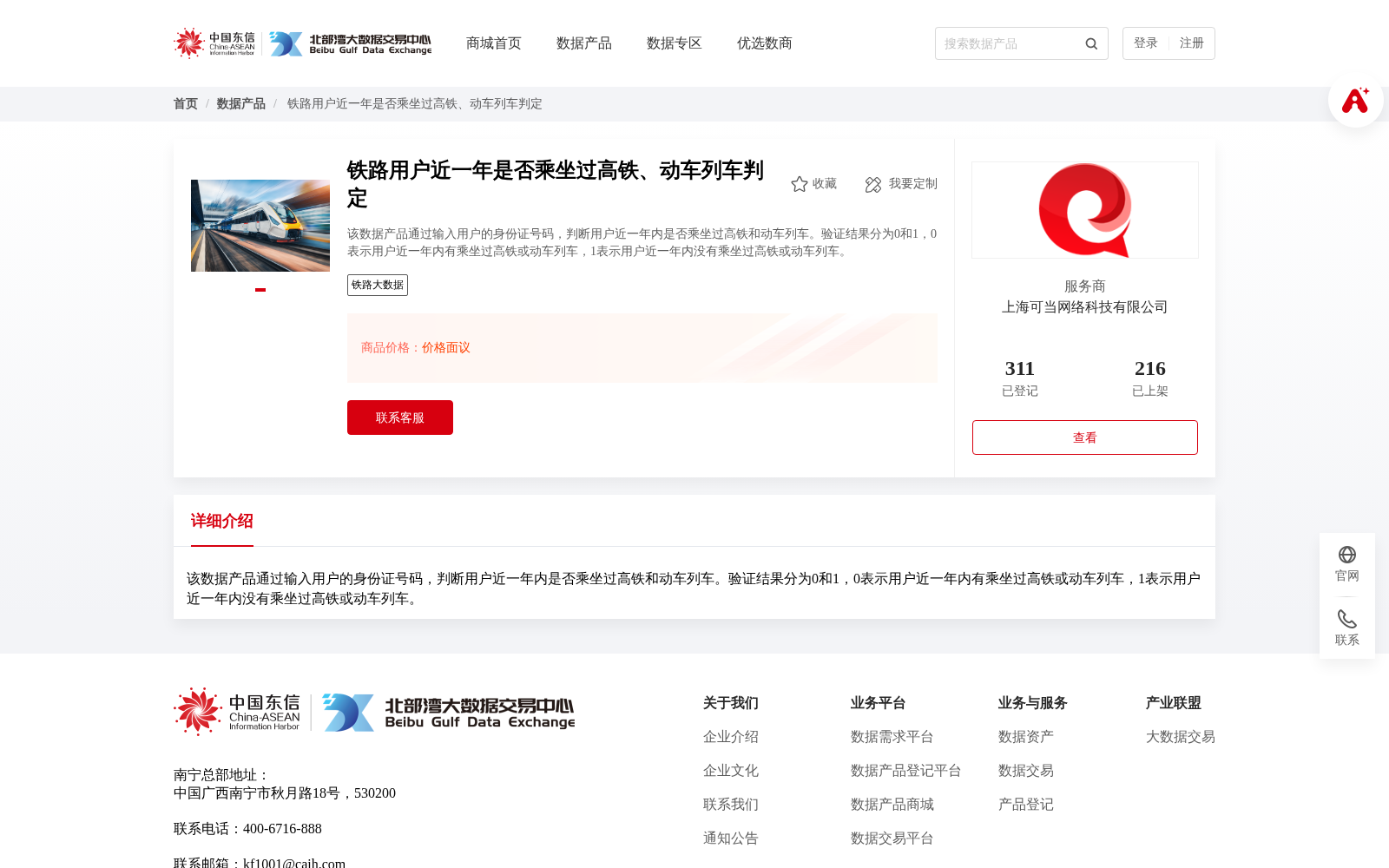Click the star 收藏 favorite icon

(800, 184)
